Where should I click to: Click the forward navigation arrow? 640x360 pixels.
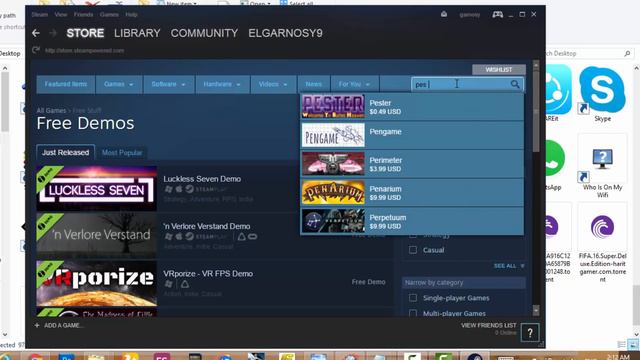(x=53, y=33)
